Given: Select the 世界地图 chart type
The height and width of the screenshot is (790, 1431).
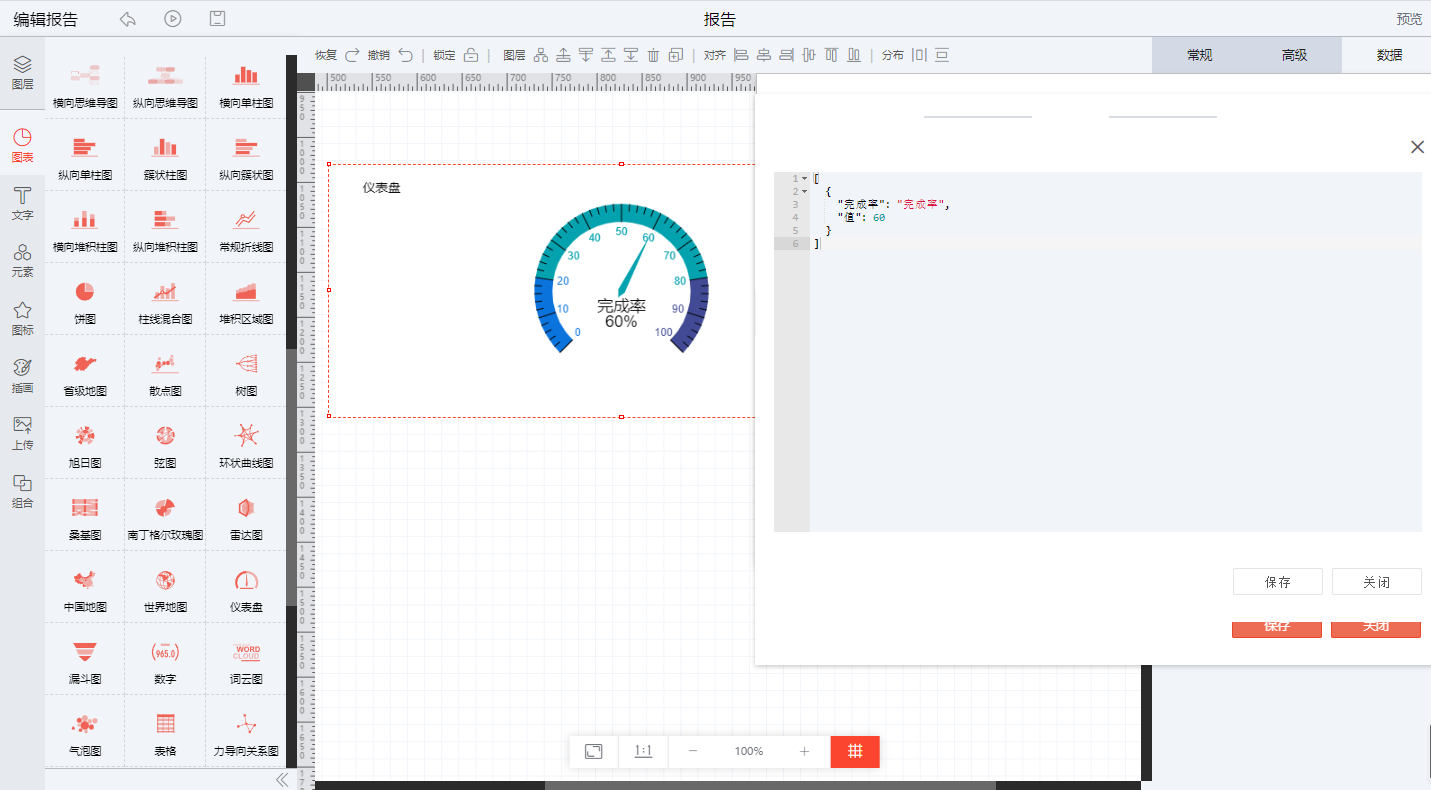Looking at the screenshot, I should tap(165, 588).
